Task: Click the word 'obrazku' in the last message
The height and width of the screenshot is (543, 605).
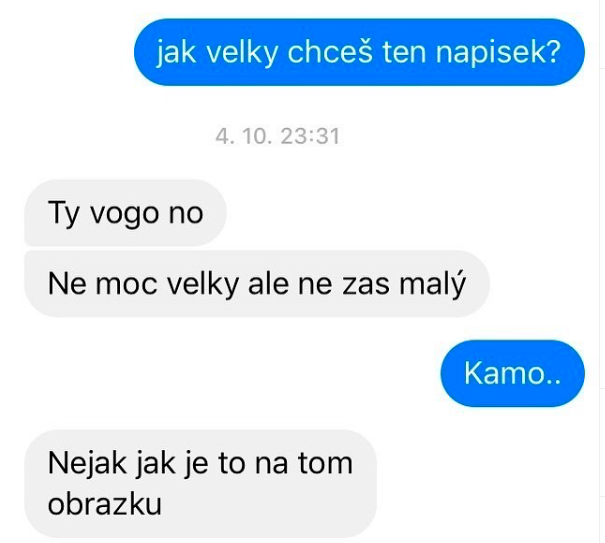Action: (x=105, y=504)
